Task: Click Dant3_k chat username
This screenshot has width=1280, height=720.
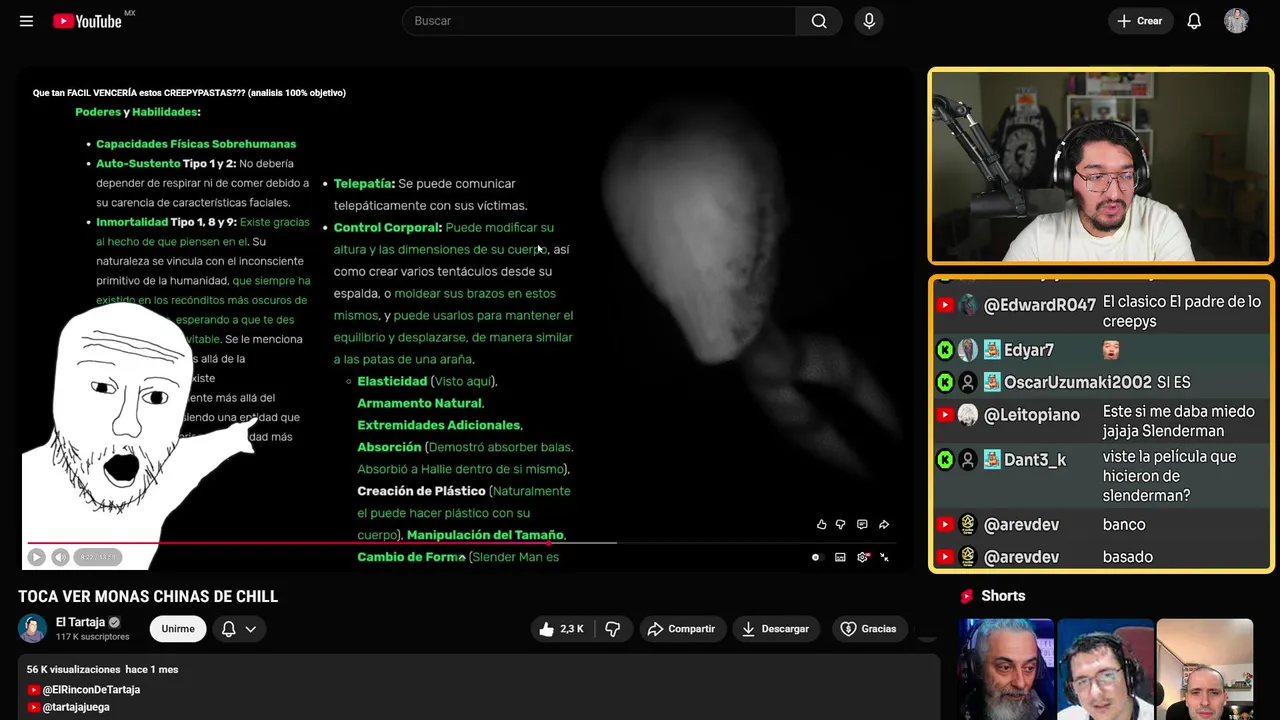Action: point(1035,460)
